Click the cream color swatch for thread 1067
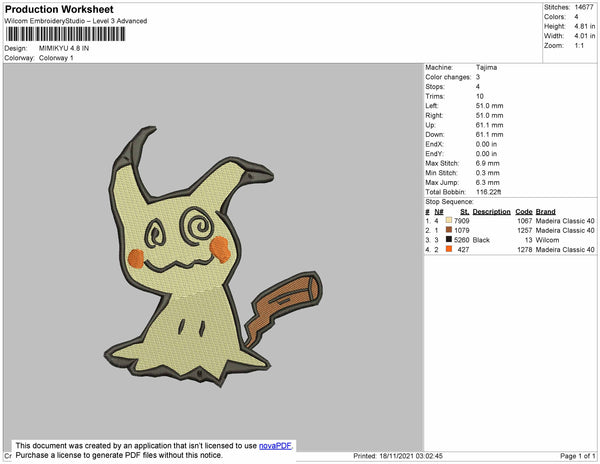This screenshot has width=600, height=464. point(449,220)
